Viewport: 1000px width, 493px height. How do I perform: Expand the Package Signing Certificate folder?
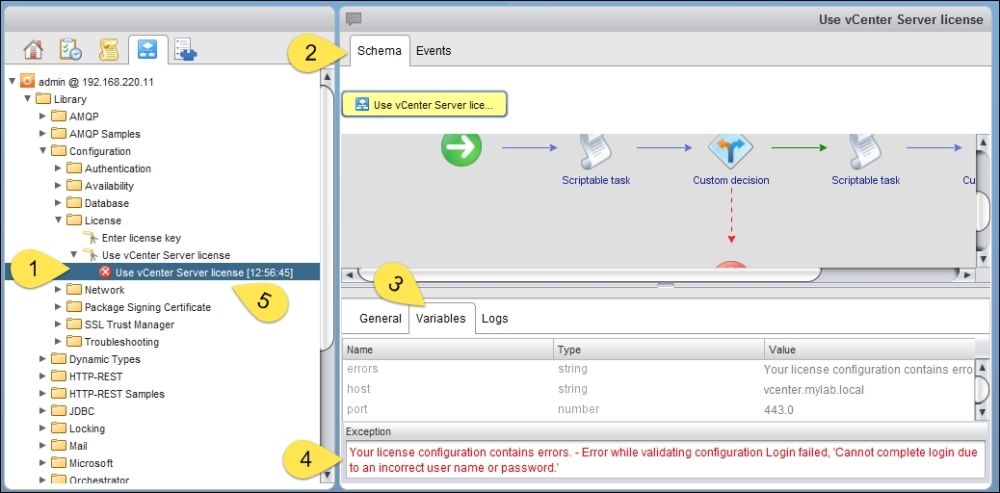click(59, 307)
